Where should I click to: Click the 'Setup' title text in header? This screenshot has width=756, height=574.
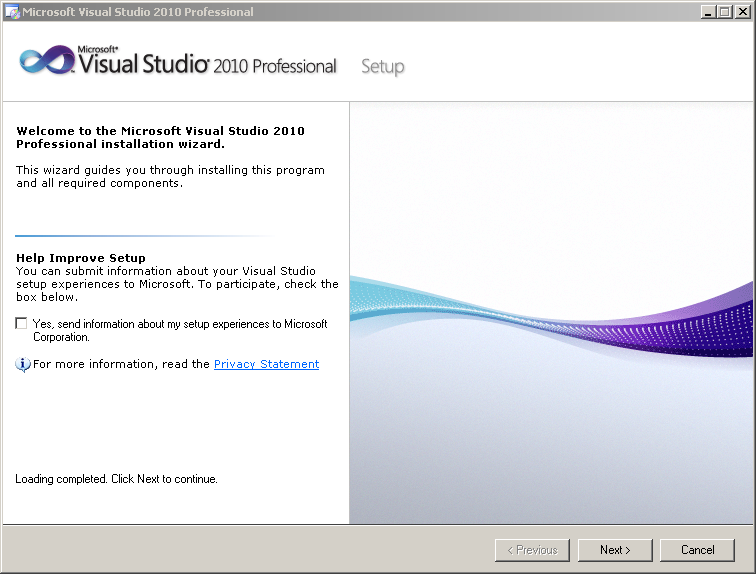(383, 67)
